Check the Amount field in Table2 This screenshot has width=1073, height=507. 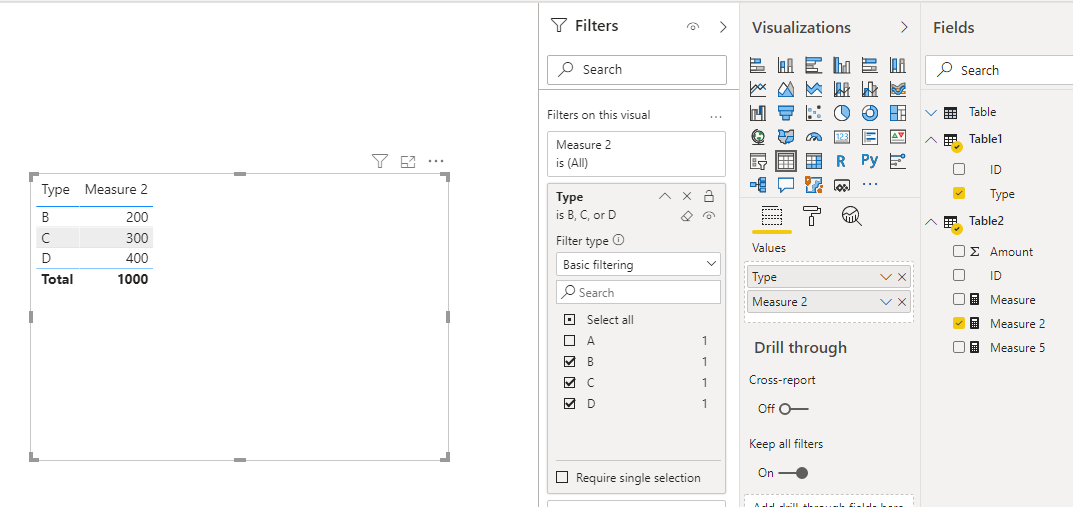coord(959,251)
